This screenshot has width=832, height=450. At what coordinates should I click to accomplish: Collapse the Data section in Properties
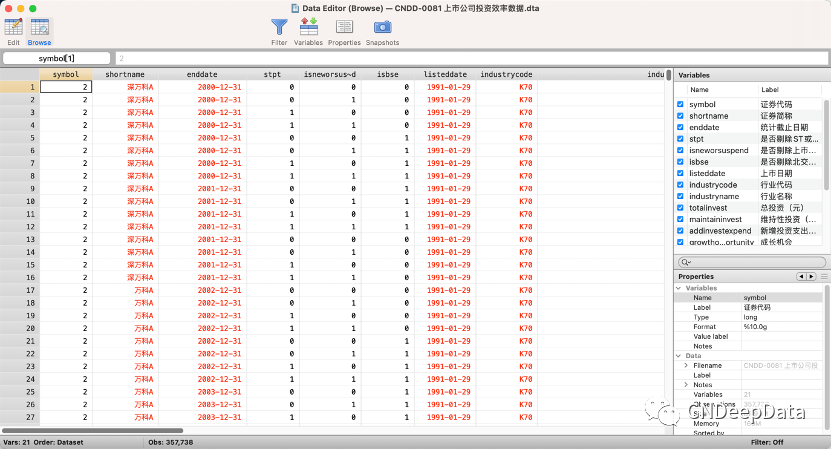pos(679,356)
